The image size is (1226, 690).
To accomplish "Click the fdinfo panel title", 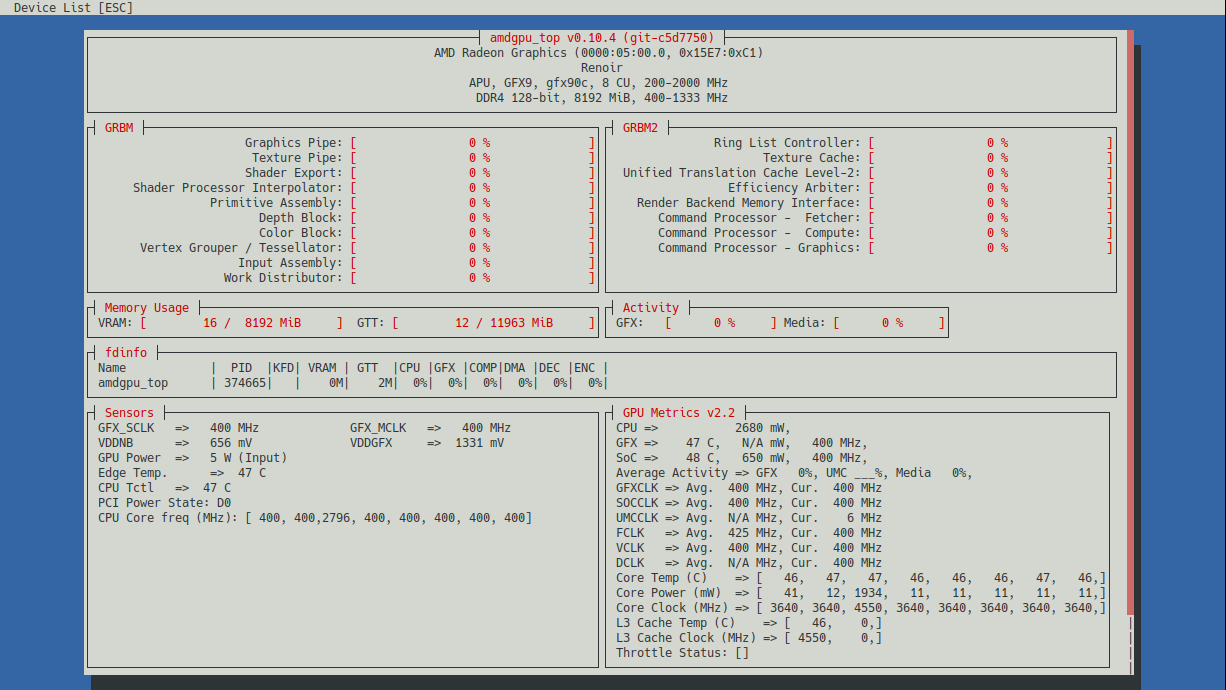I will [127, 353].
